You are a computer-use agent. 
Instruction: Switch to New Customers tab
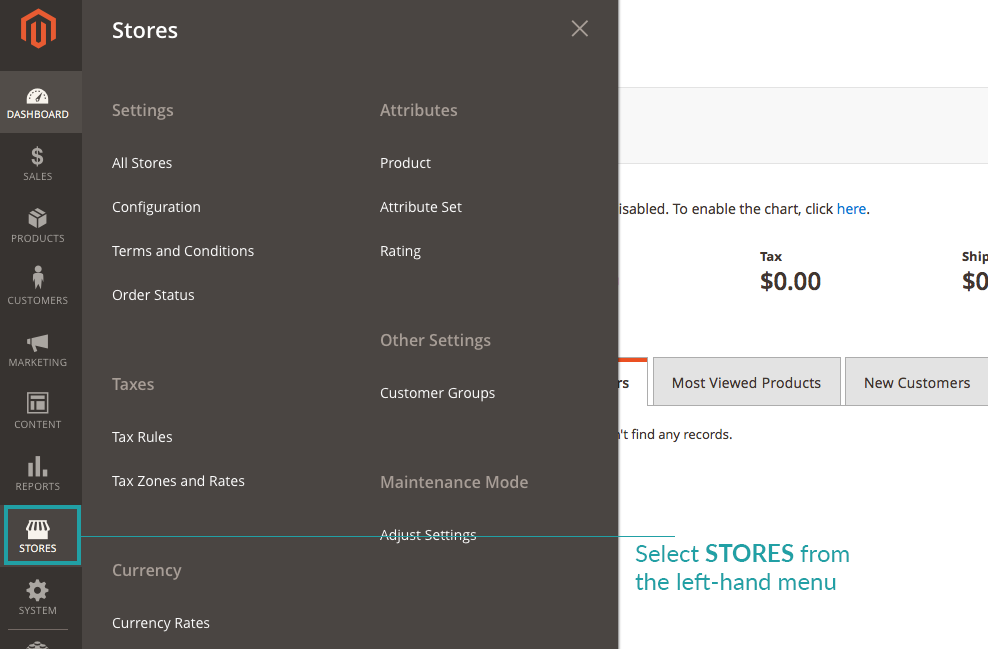pos(916,383)
